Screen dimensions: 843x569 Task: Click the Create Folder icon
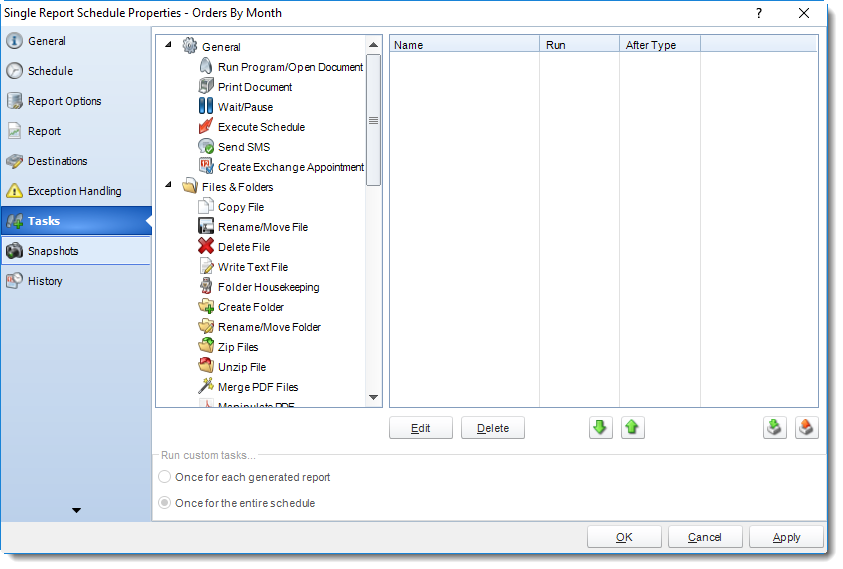click(206, 306)
